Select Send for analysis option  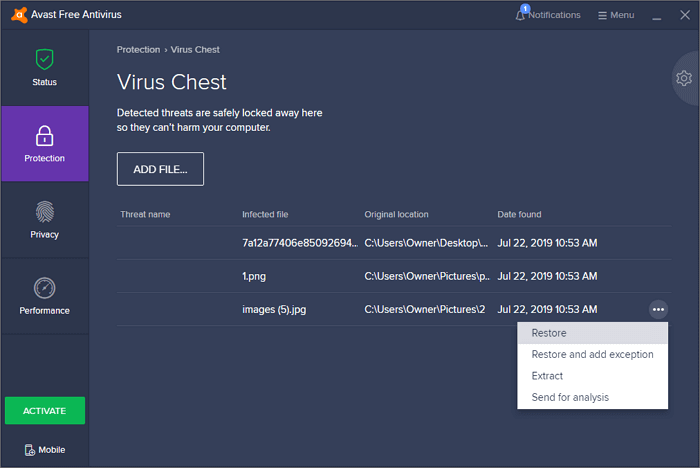pos(592,397)
